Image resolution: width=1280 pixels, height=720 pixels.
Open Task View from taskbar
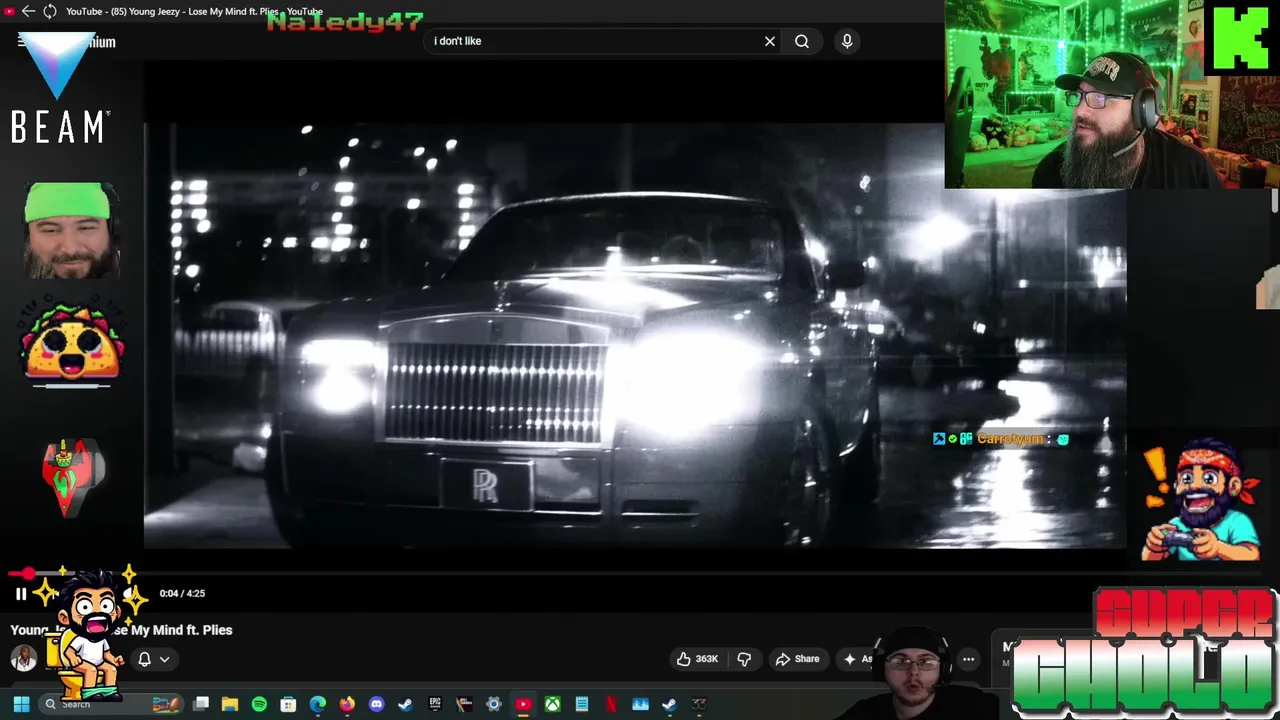(x=201, y=704)
